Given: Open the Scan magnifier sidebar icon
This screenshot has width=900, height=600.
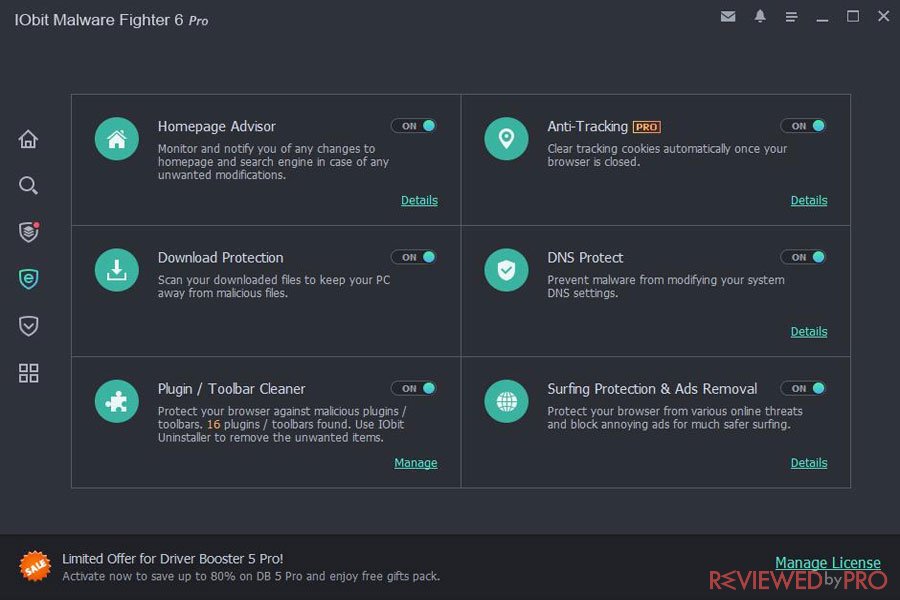Looking at the screenshot, I should tap(28, 185).
